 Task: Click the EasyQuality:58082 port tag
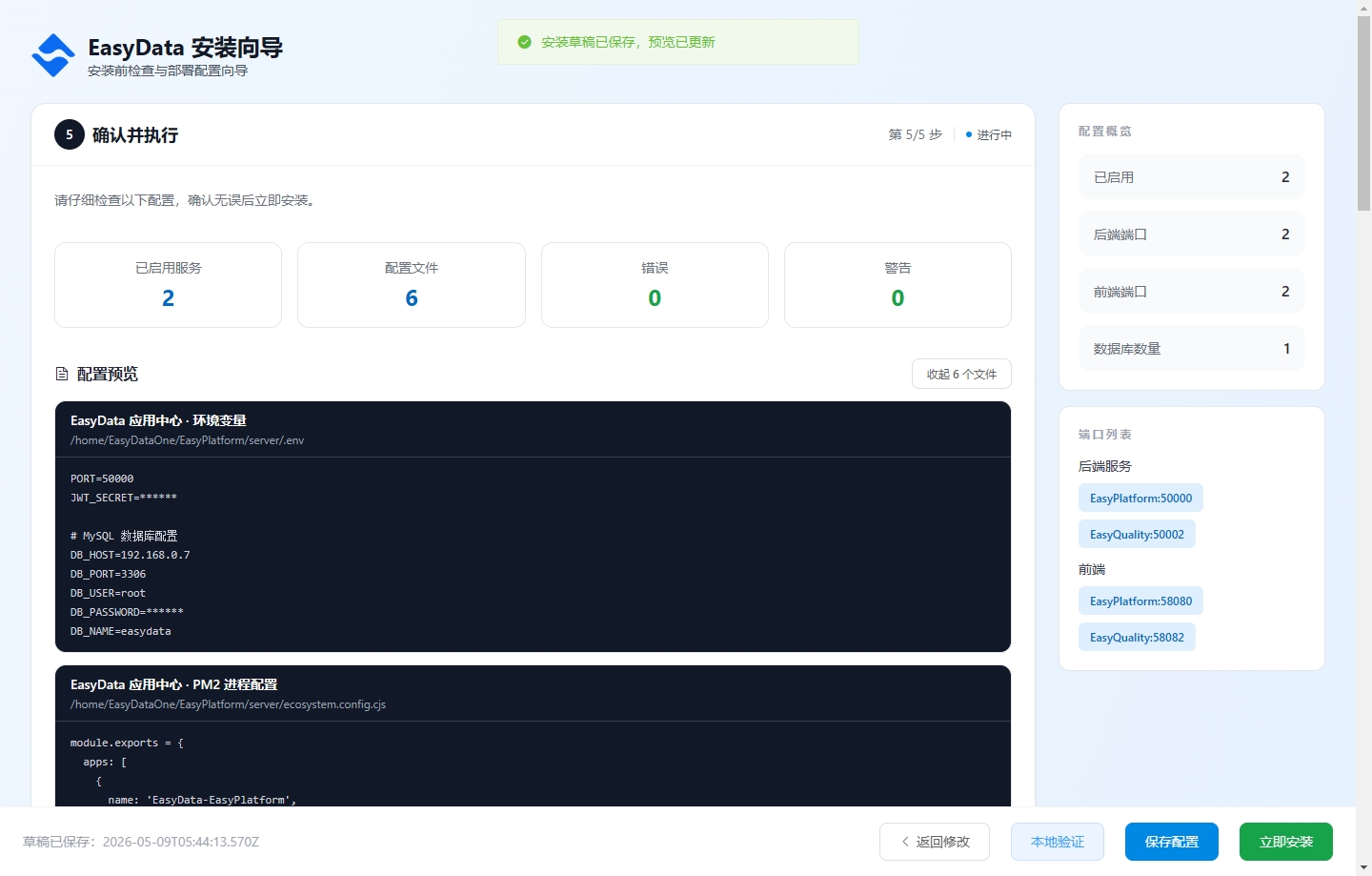pos(1137,638)
